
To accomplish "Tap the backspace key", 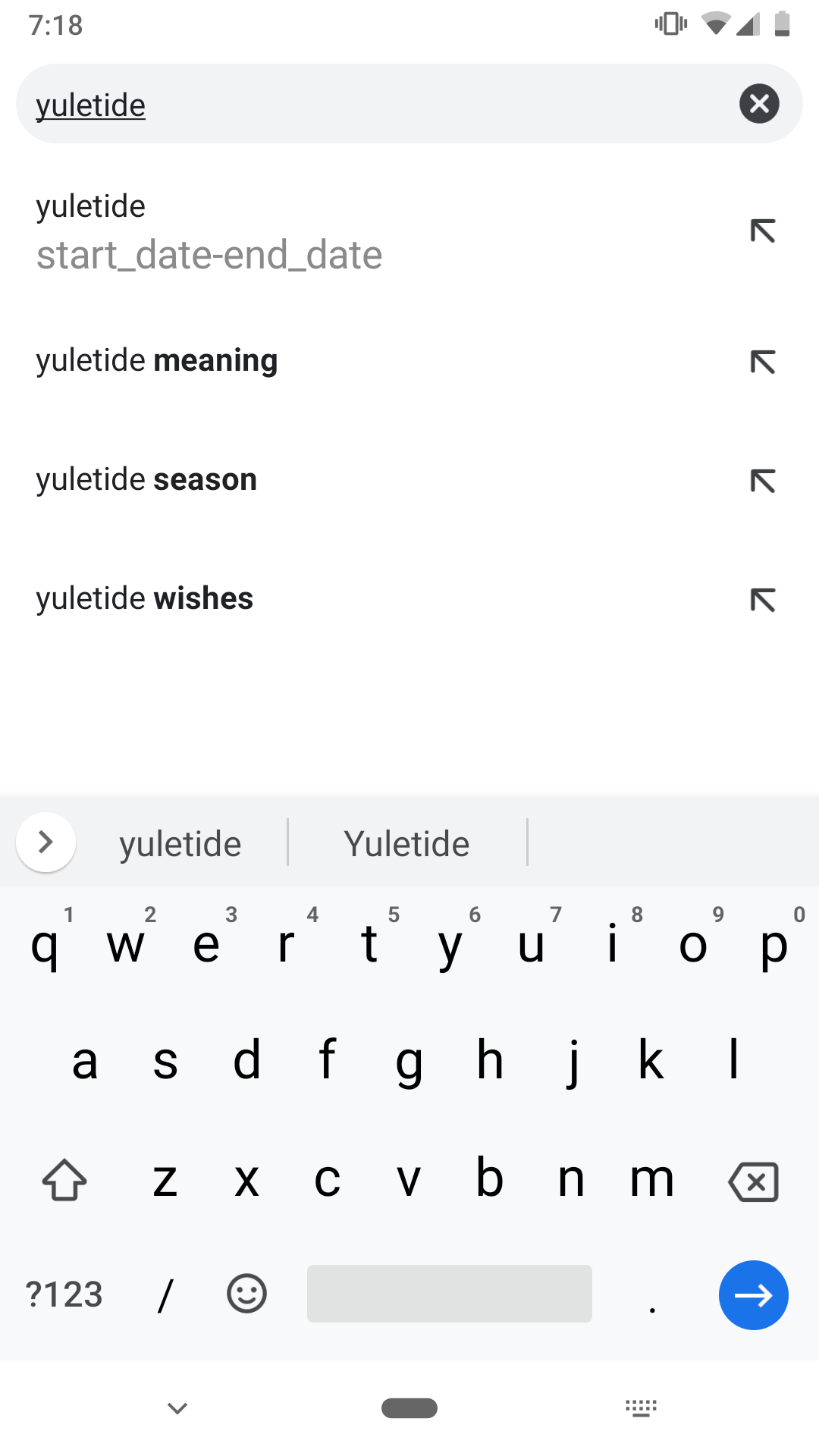I will [753, 1181].
